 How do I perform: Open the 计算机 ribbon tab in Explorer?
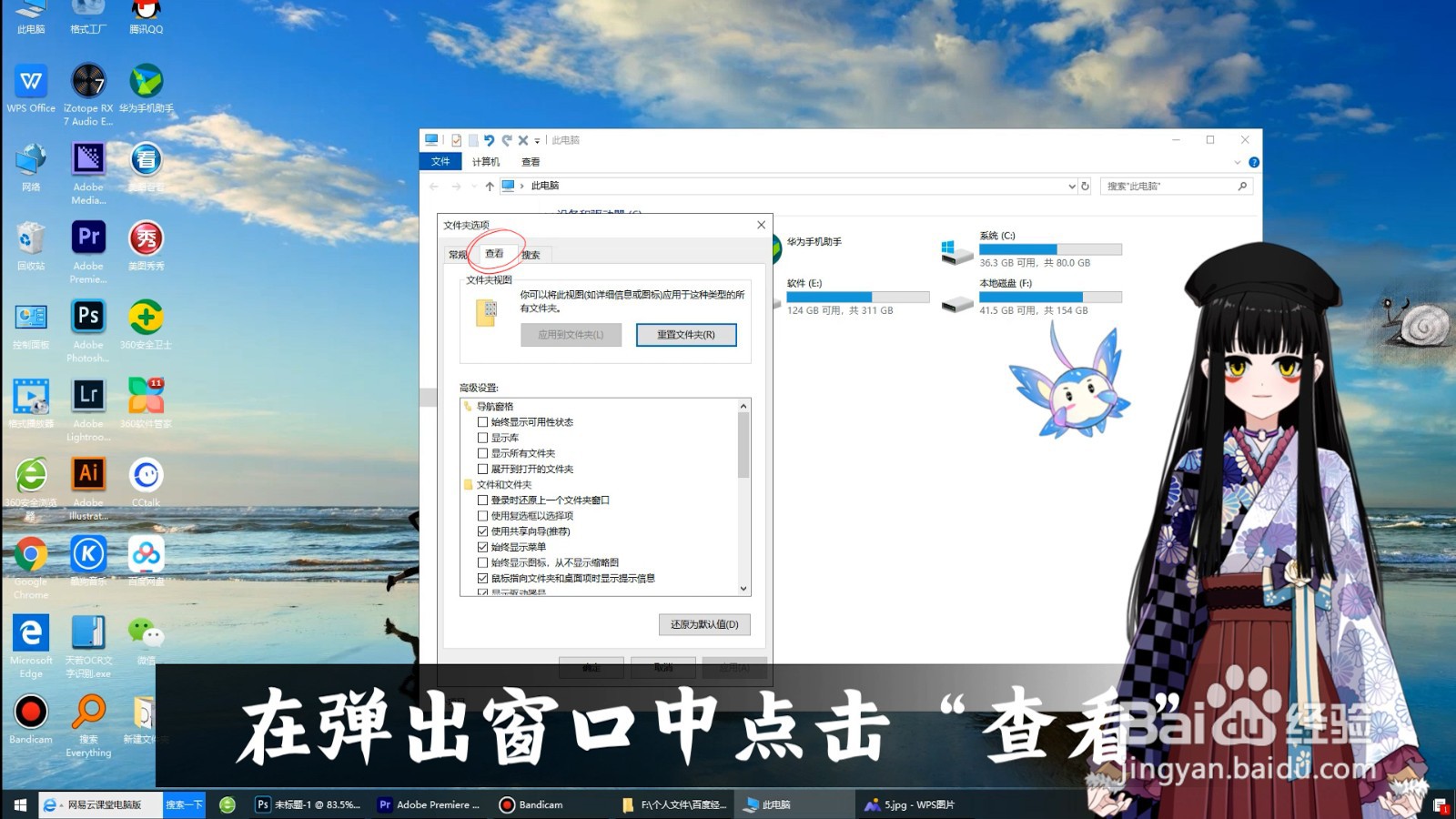[x=487, y=161]
